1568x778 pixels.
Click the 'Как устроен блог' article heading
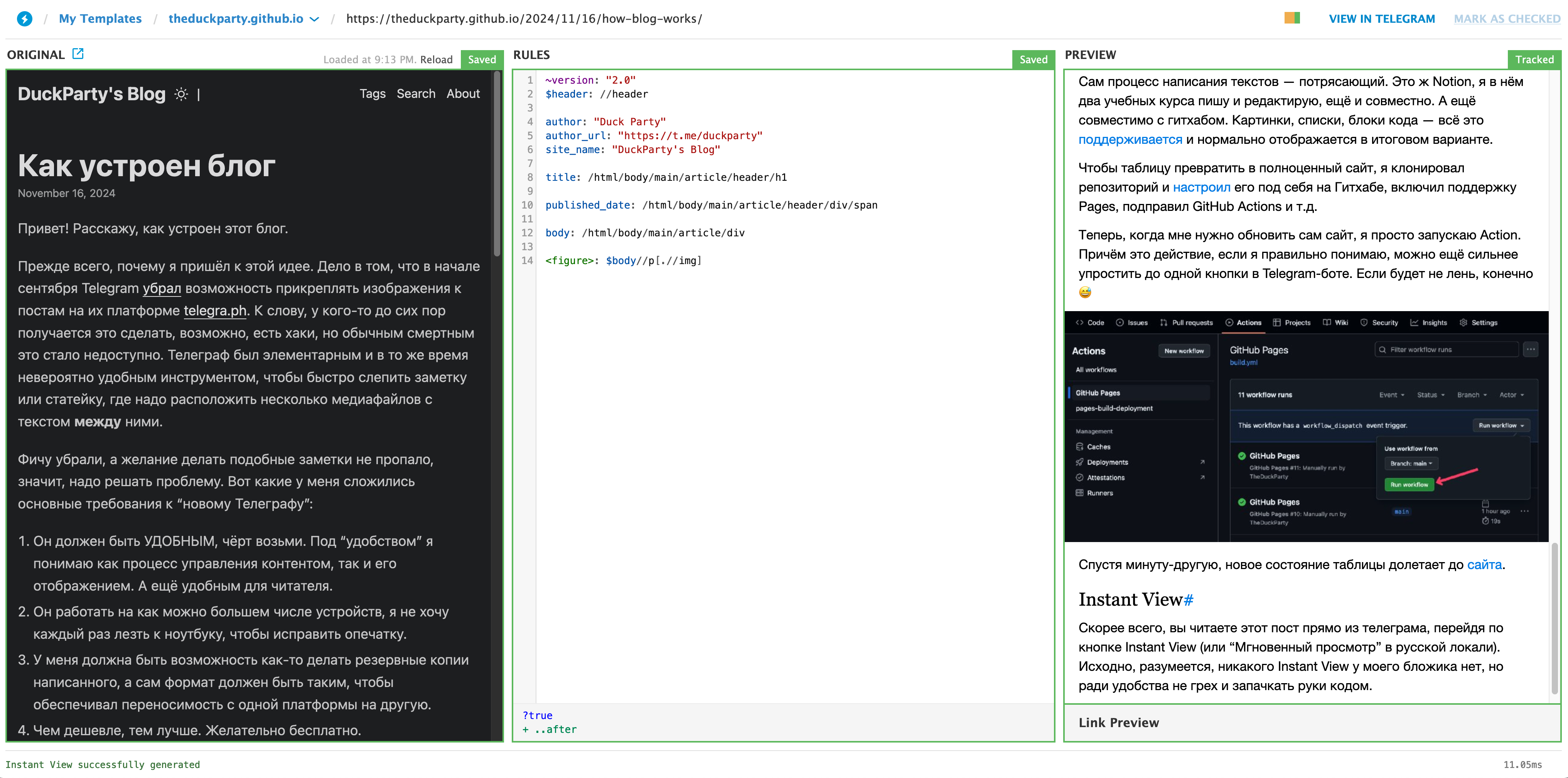click(146, 165)
